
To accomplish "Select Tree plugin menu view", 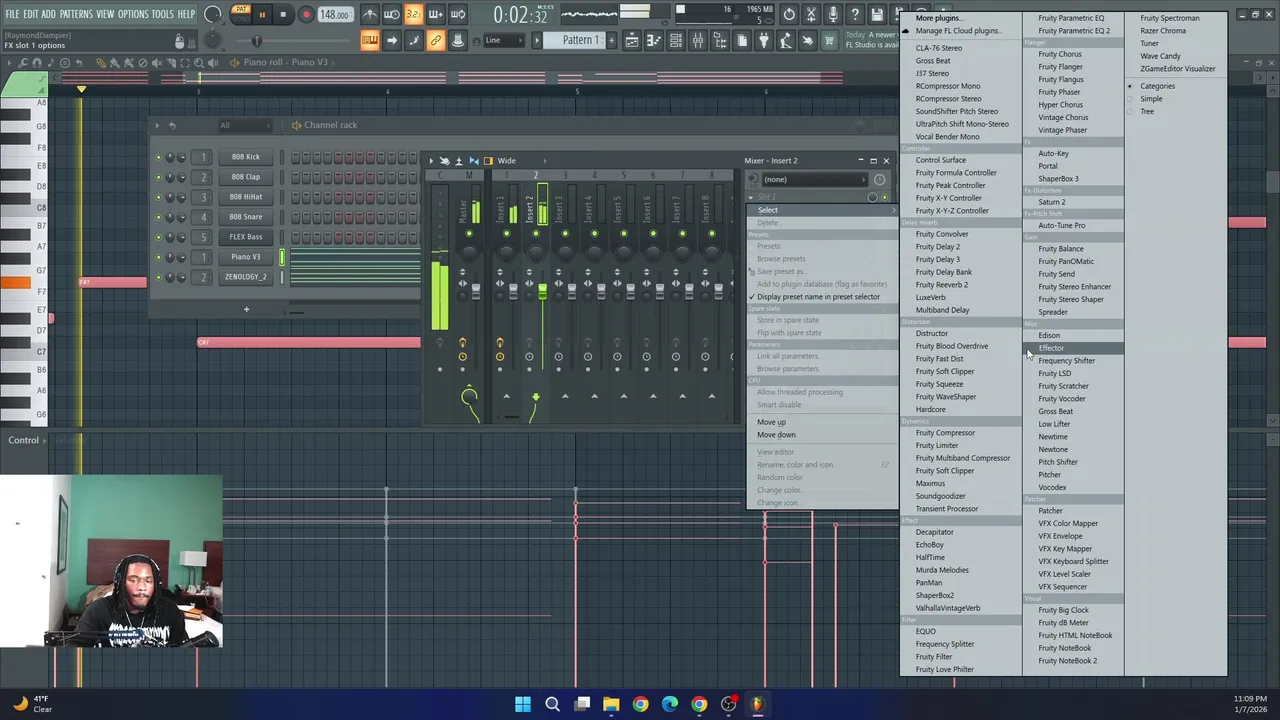I will tap(1147, 111).
